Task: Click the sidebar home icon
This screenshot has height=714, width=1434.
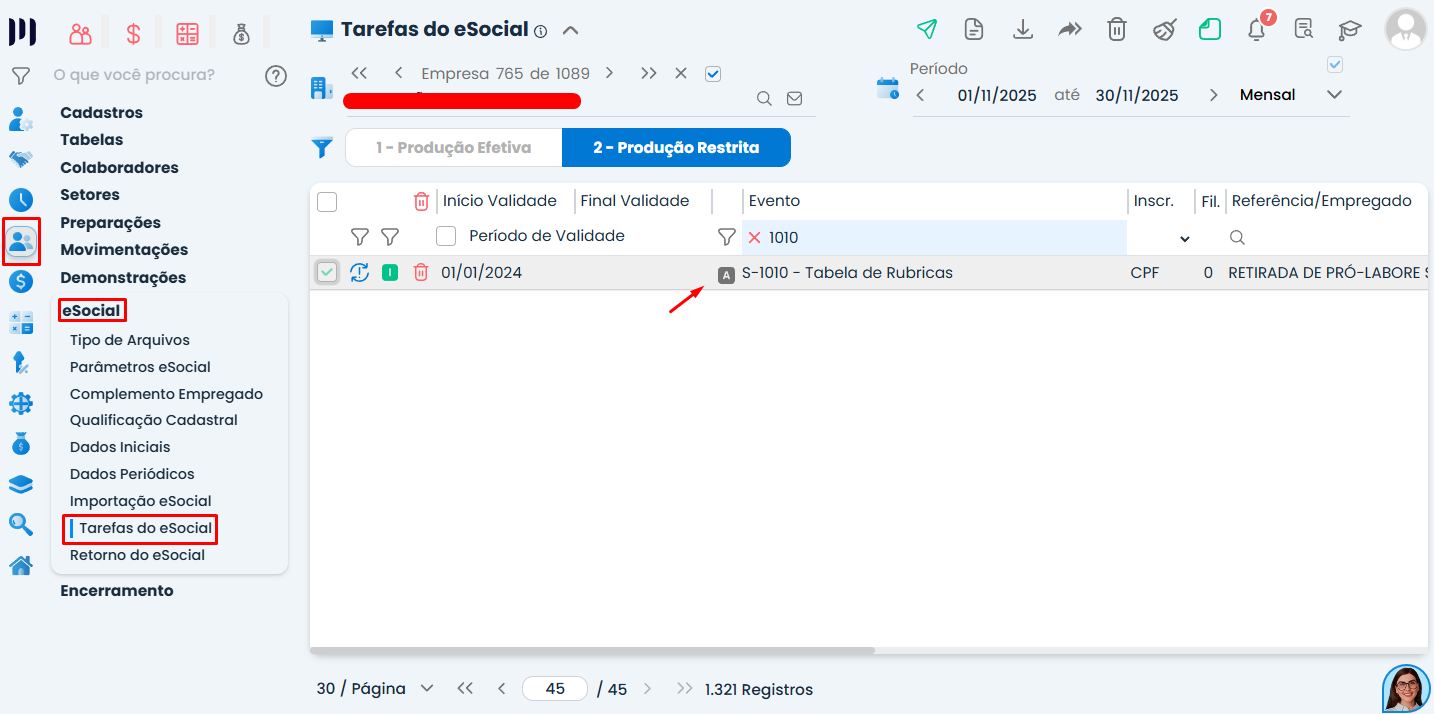Action: click(x=21, y=566)
